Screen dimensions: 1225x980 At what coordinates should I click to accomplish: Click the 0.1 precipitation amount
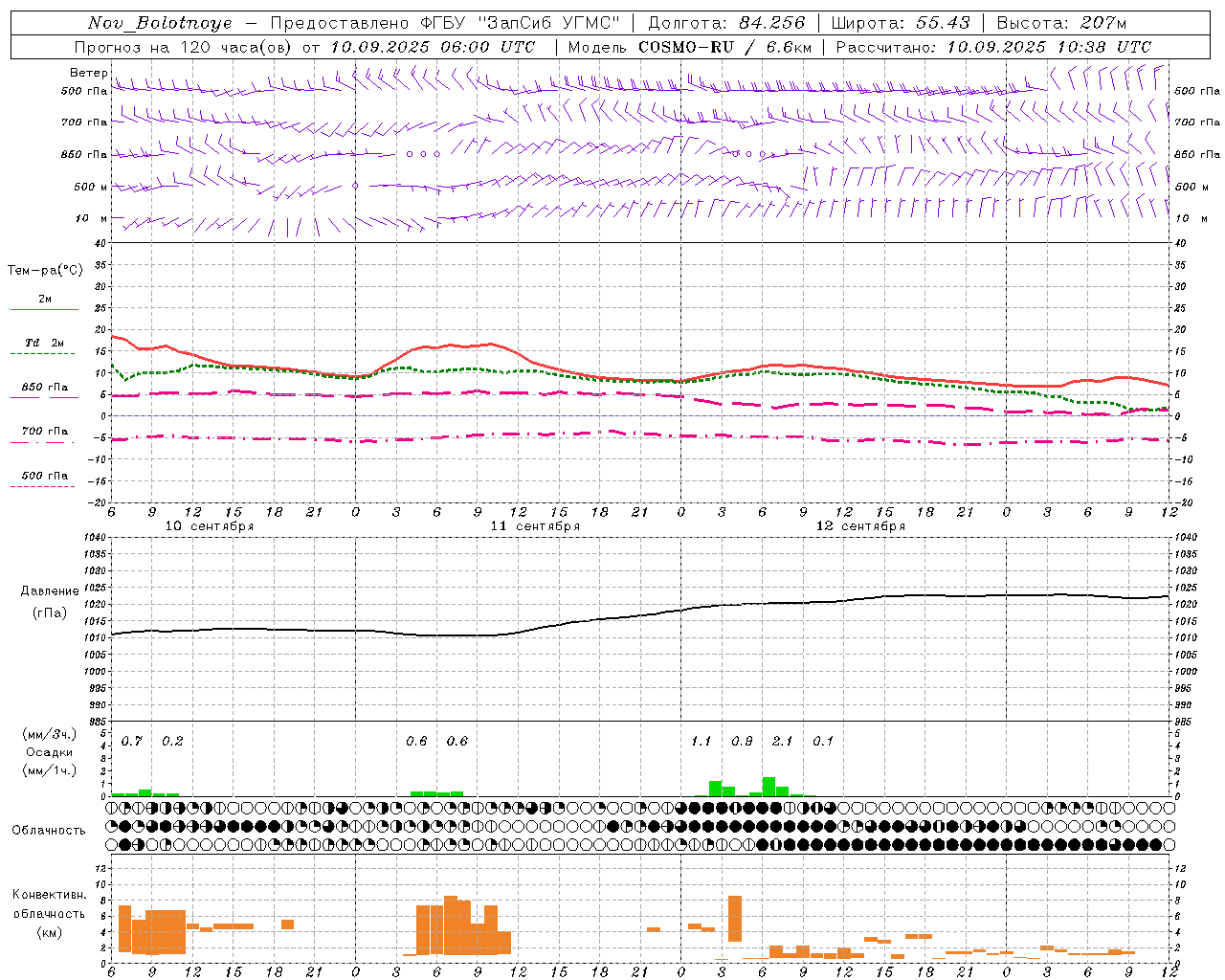[x=823, y=741]
